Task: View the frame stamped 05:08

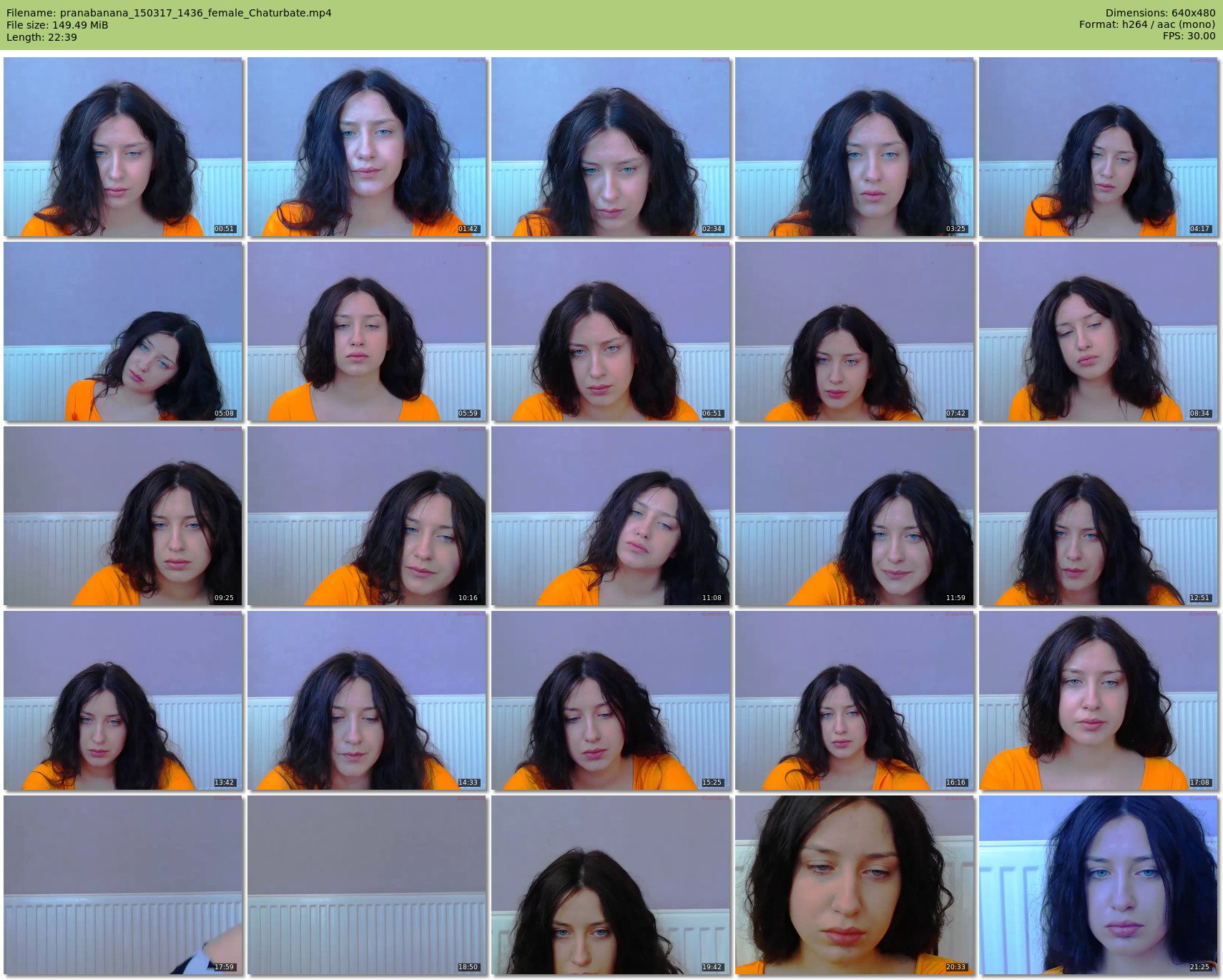Action: pos(123,331)
